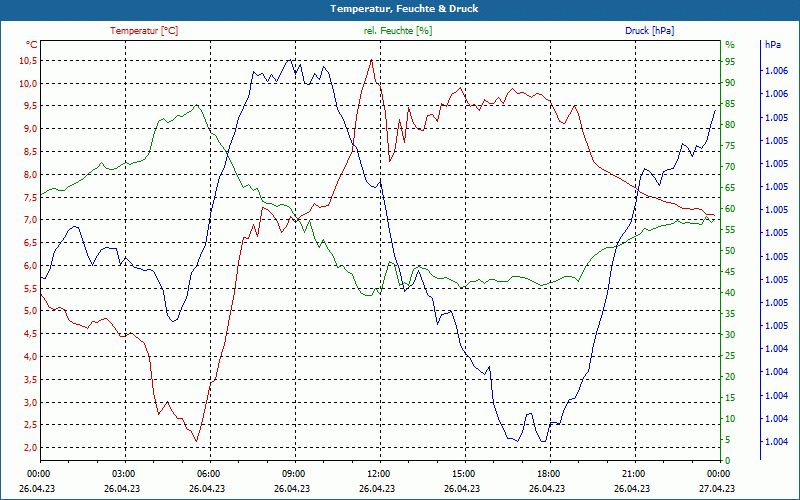Image resolution: width=800 pixels, height=500 pixels.
Task: Click green humidity axis value '40'
Action: [x=730, y=293]
